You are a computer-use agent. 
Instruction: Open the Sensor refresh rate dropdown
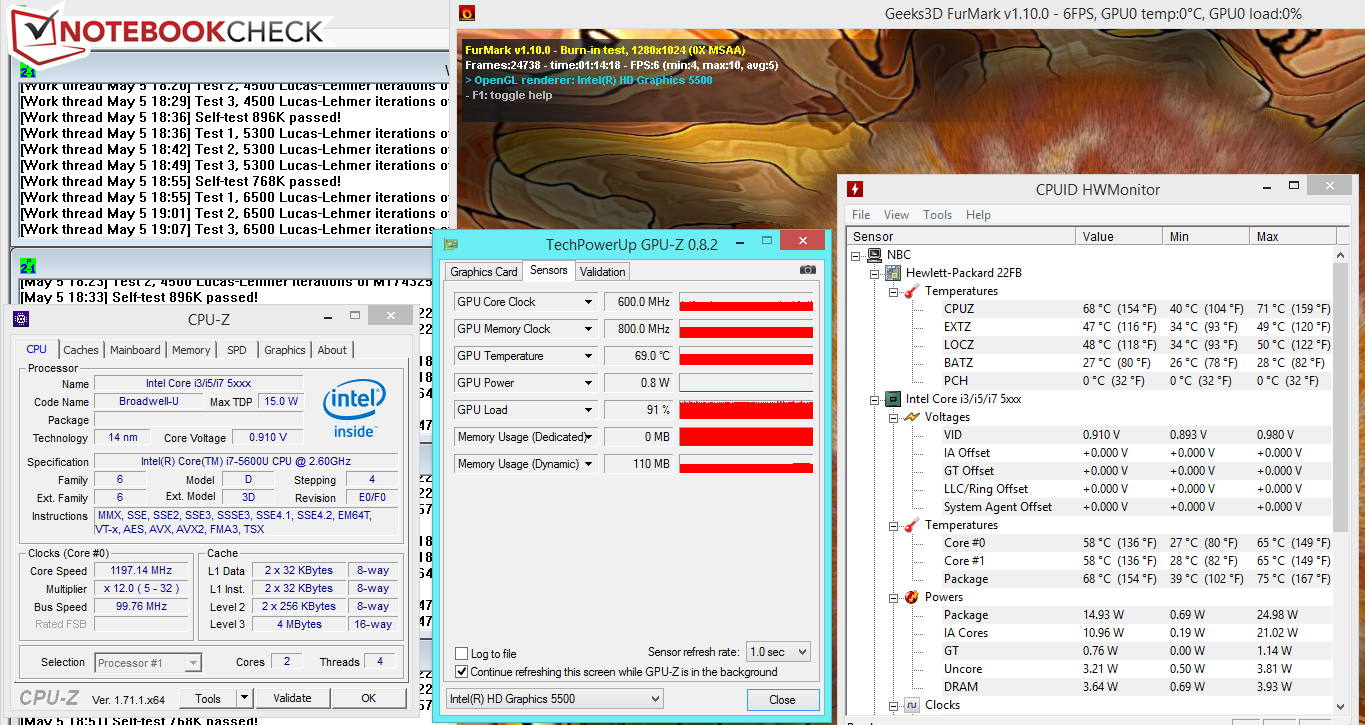[777, 652]
